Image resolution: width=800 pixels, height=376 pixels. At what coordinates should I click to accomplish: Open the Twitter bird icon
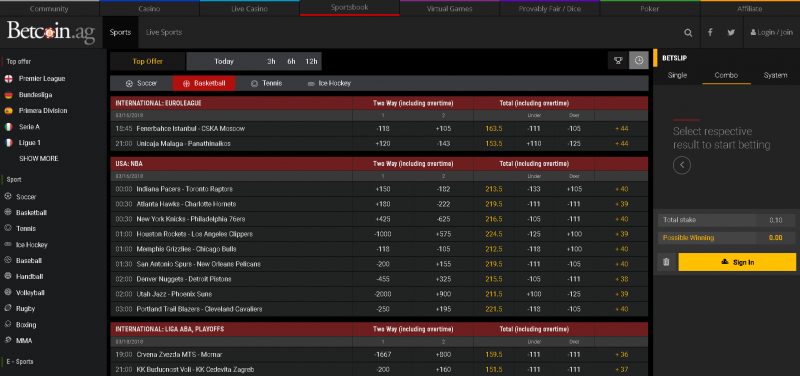[x=731, y=32]
